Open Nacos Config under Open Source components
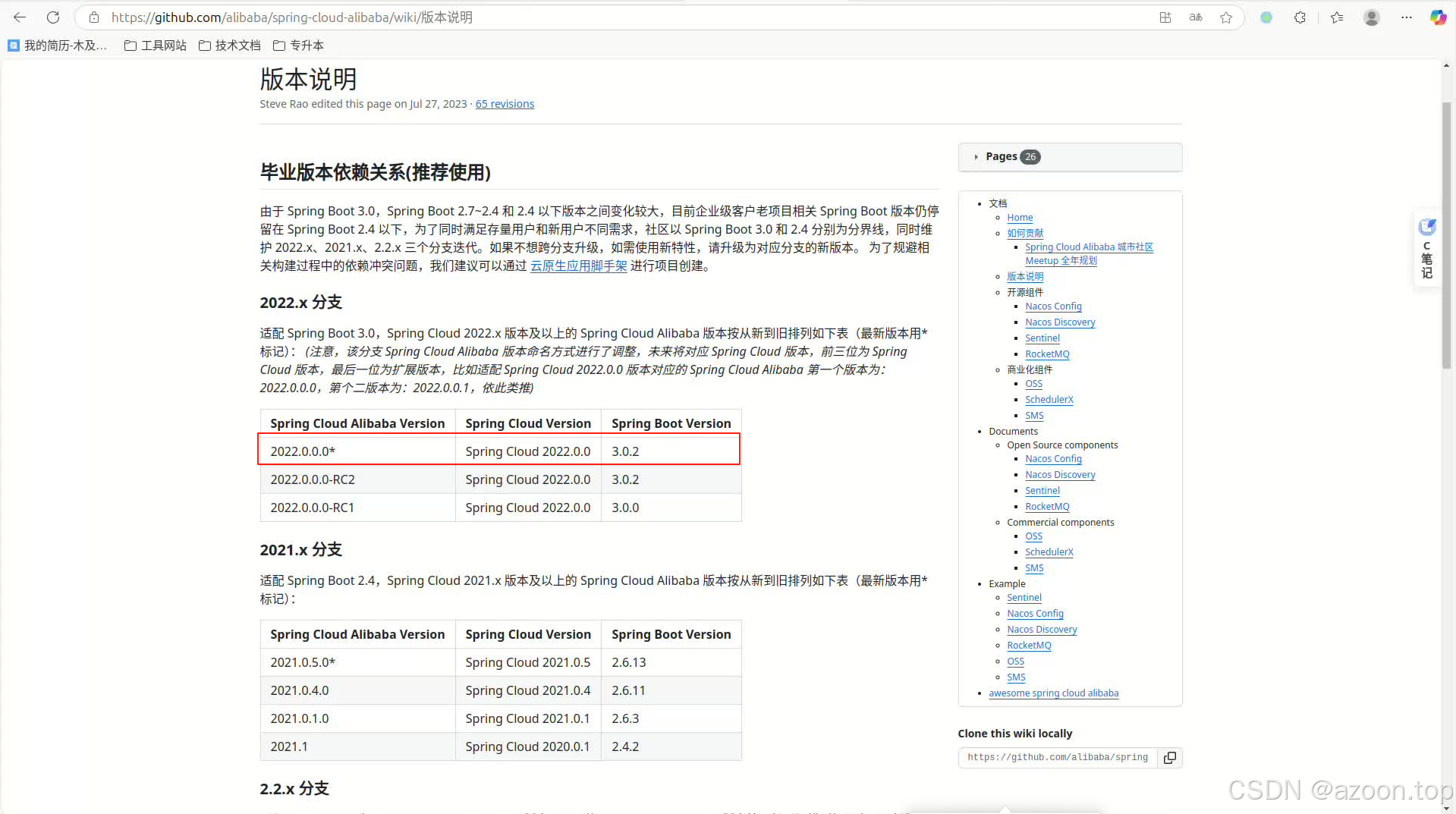 1053,459
